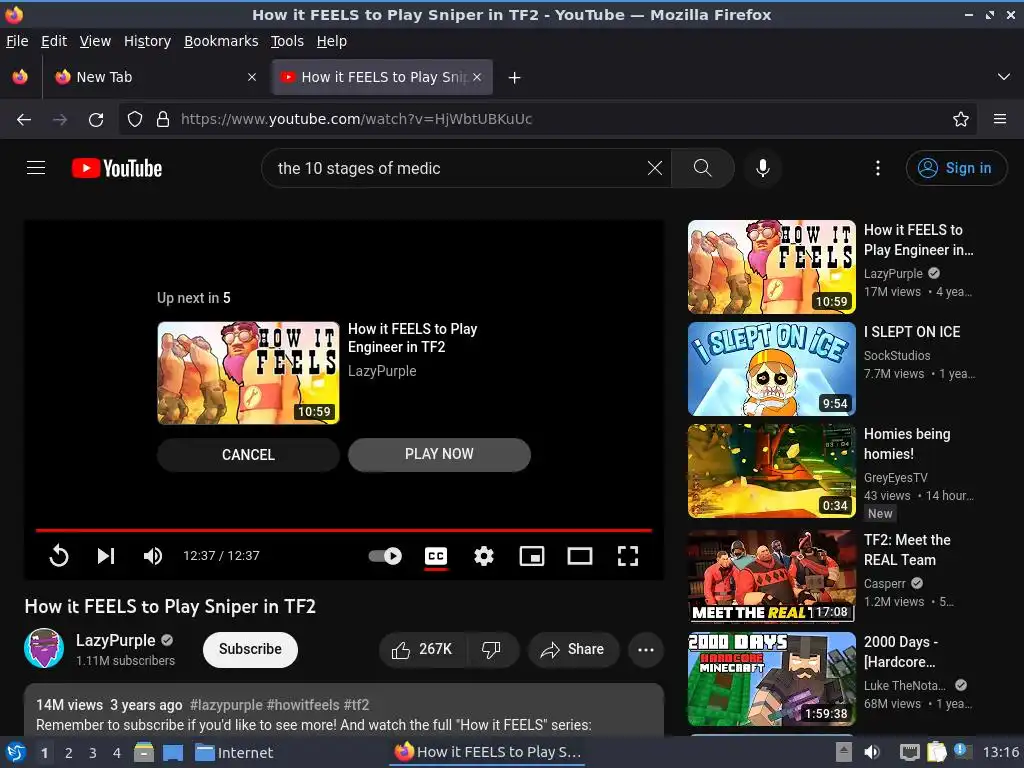Toggle closed captions CC button
Screen dimensions: 1024x768
(x=436, y=556)
